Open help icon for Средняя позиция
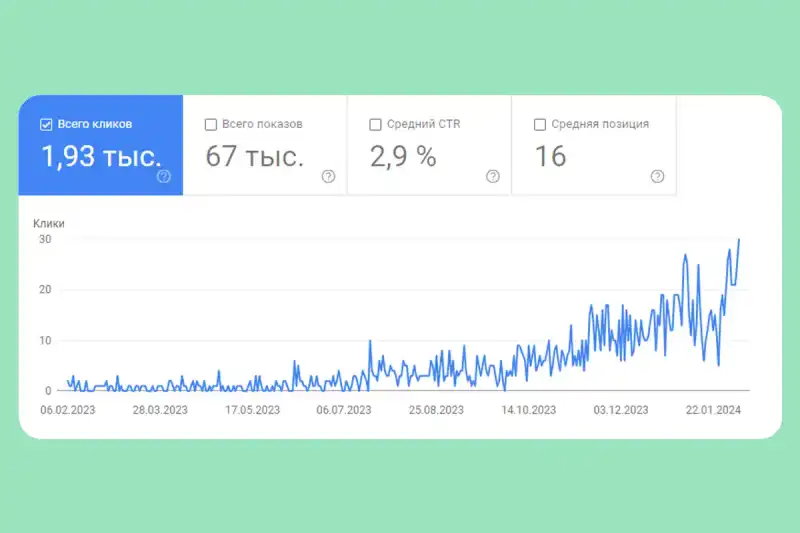This screenshot has height=533, width=800. (657, 177)
